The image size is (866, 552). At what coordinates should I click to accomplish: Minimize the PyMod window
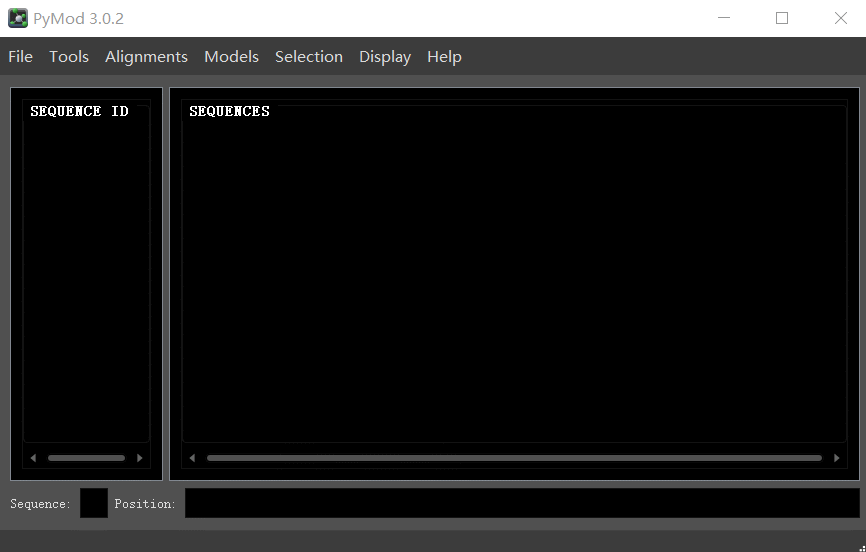[x=724, y=18]
